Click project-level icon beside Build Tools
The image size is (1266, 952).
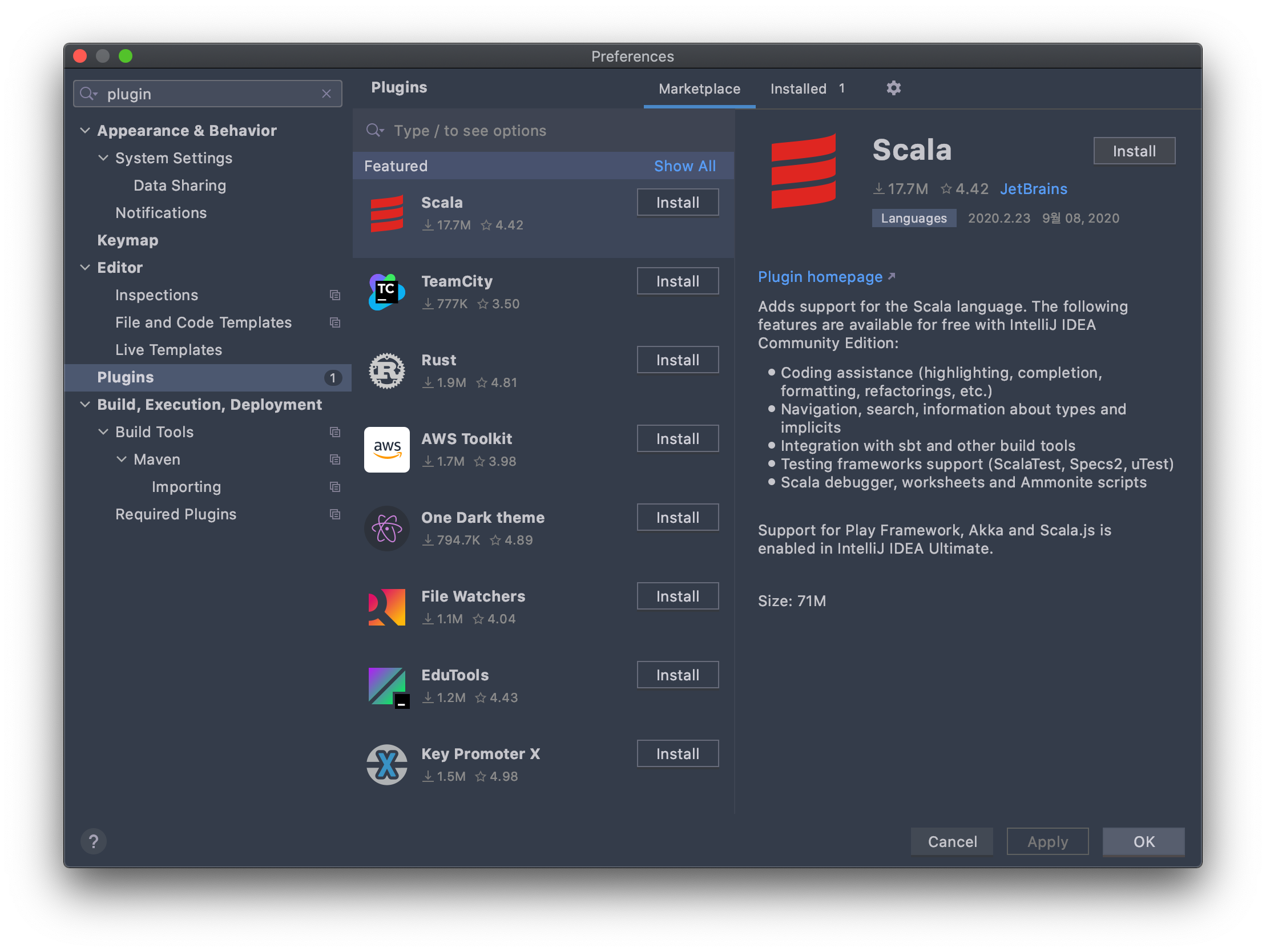coord(335,432)
